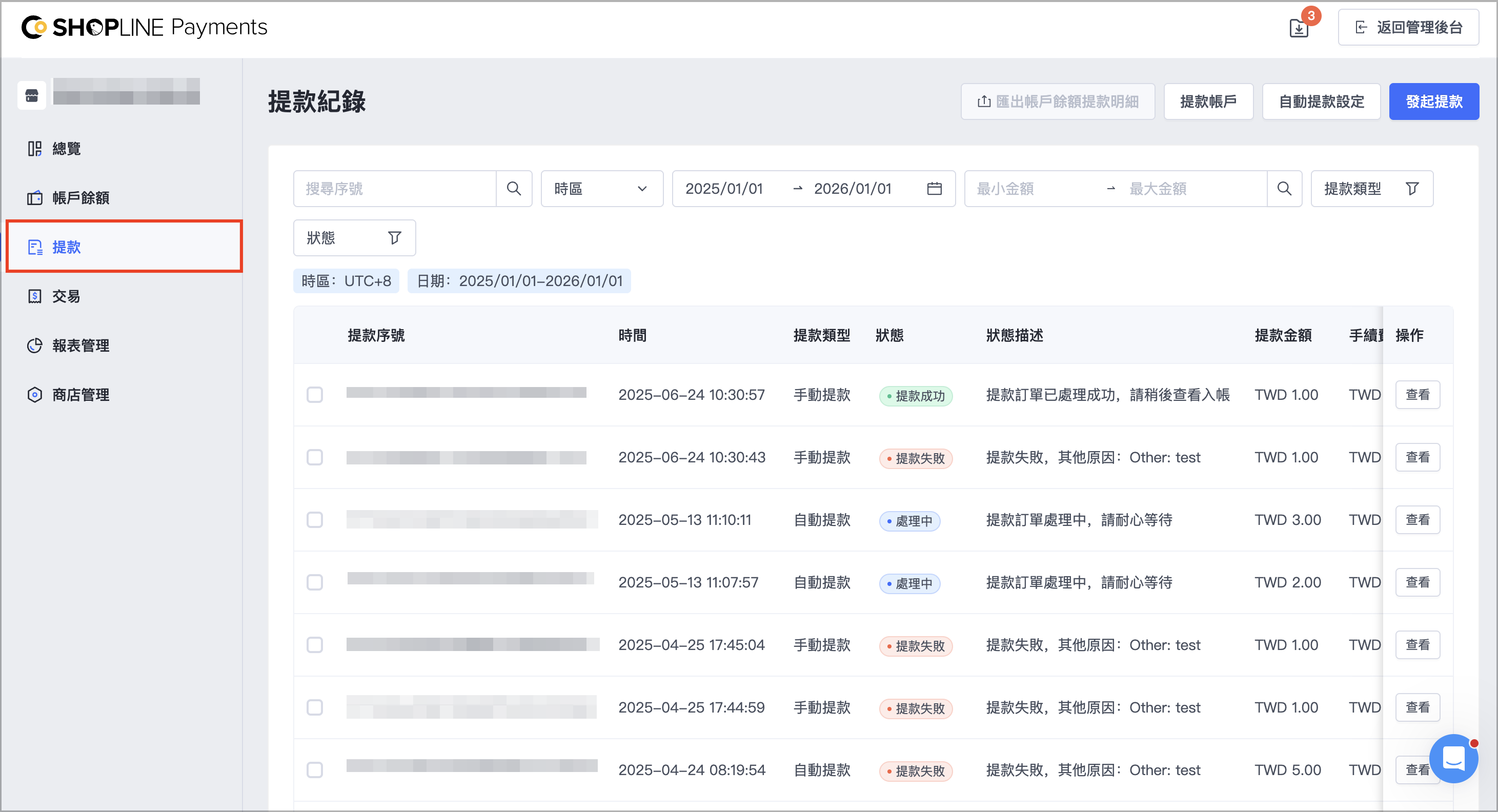This screenshot has width=1498, height=812.
Task: Click the 提款帳戶 button
Action: point(1208,102)
